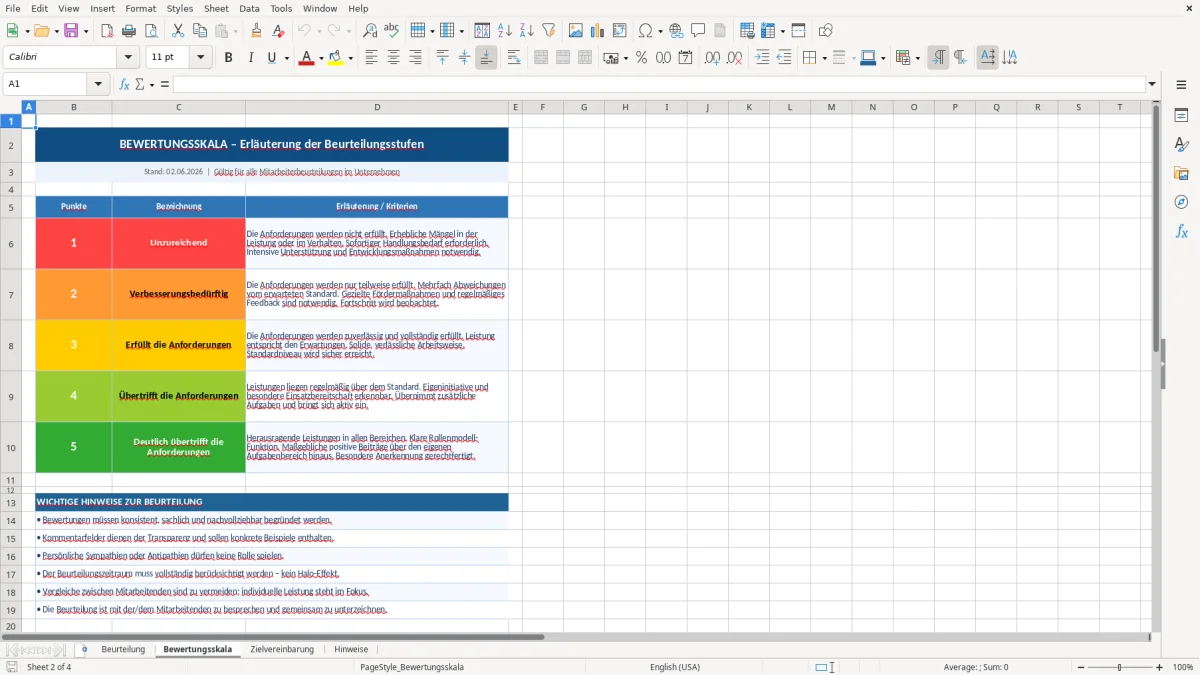Insert an image

576,31
